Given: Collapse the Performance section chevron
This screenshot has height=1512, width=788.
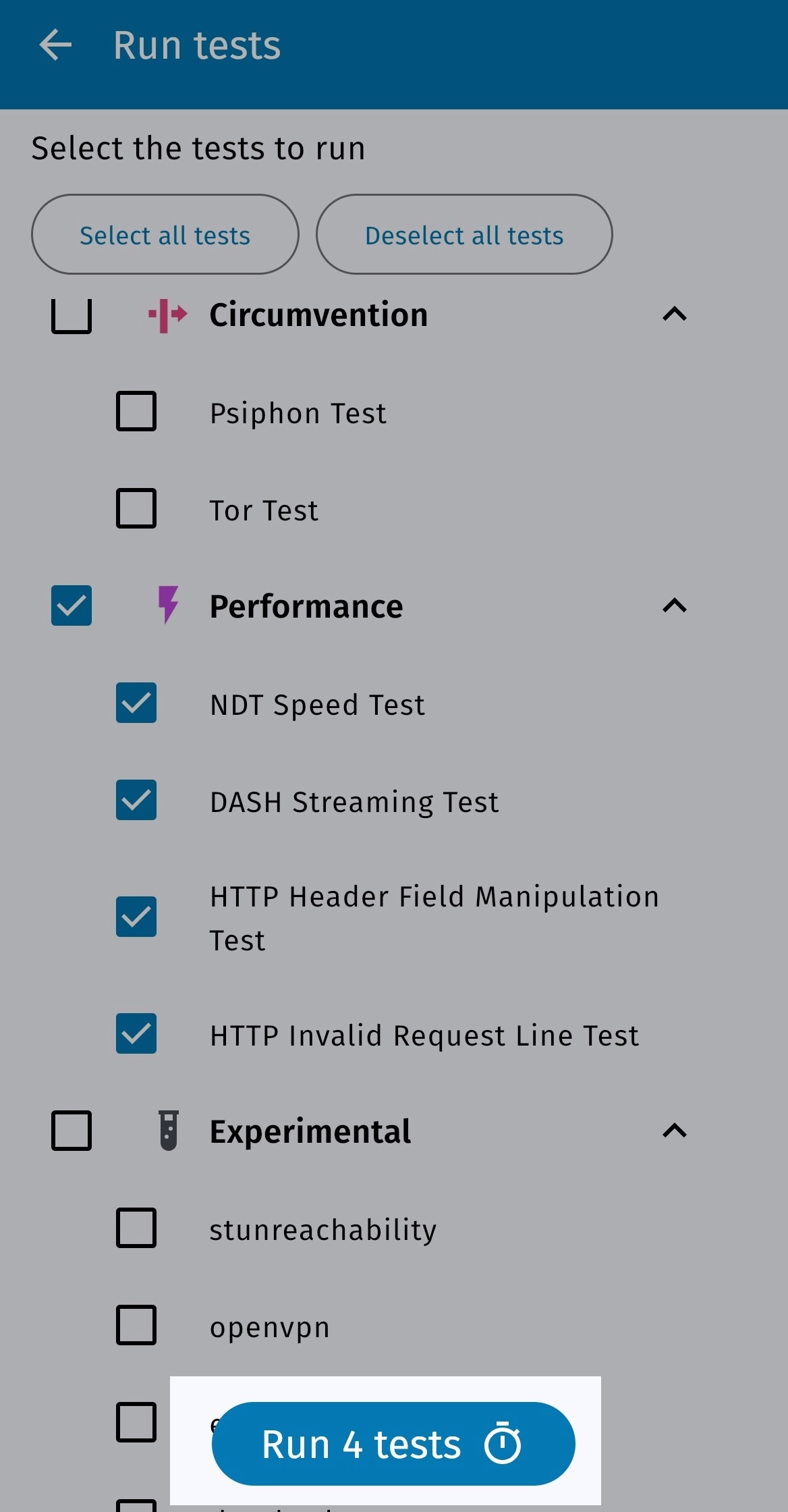Looking at the screenshot, I should click(675, 605).
